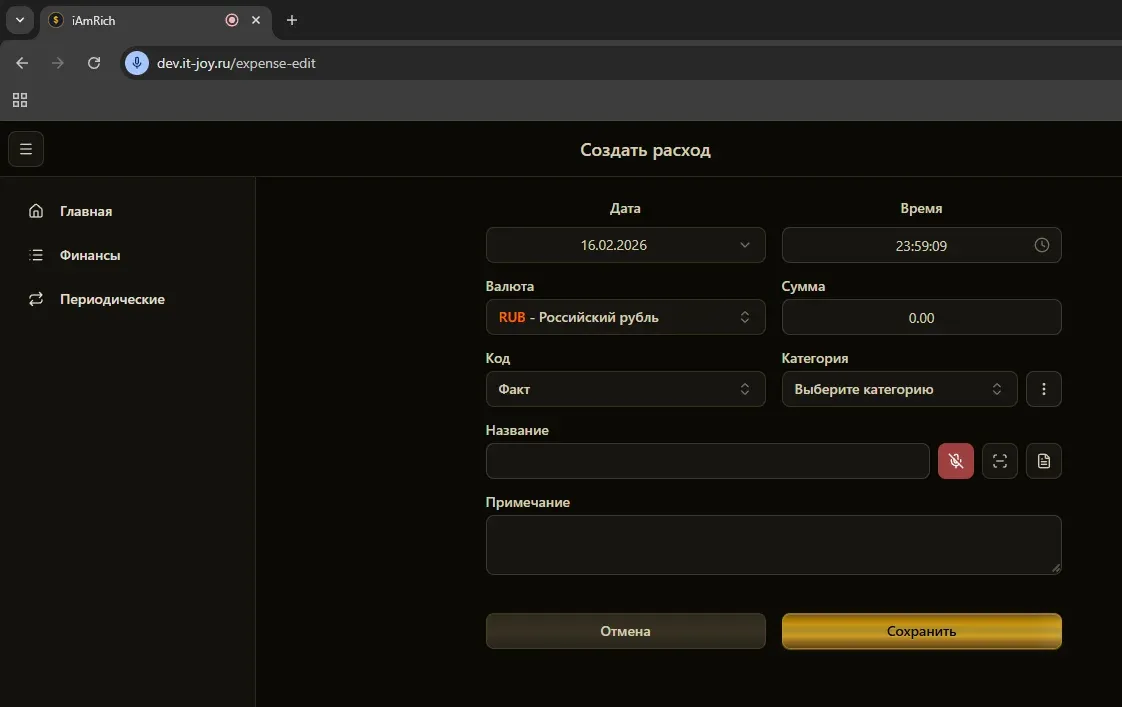Open the currency RUB dropdown
Viewport: 1122px width, 707px height.
(x=625, y=317)
